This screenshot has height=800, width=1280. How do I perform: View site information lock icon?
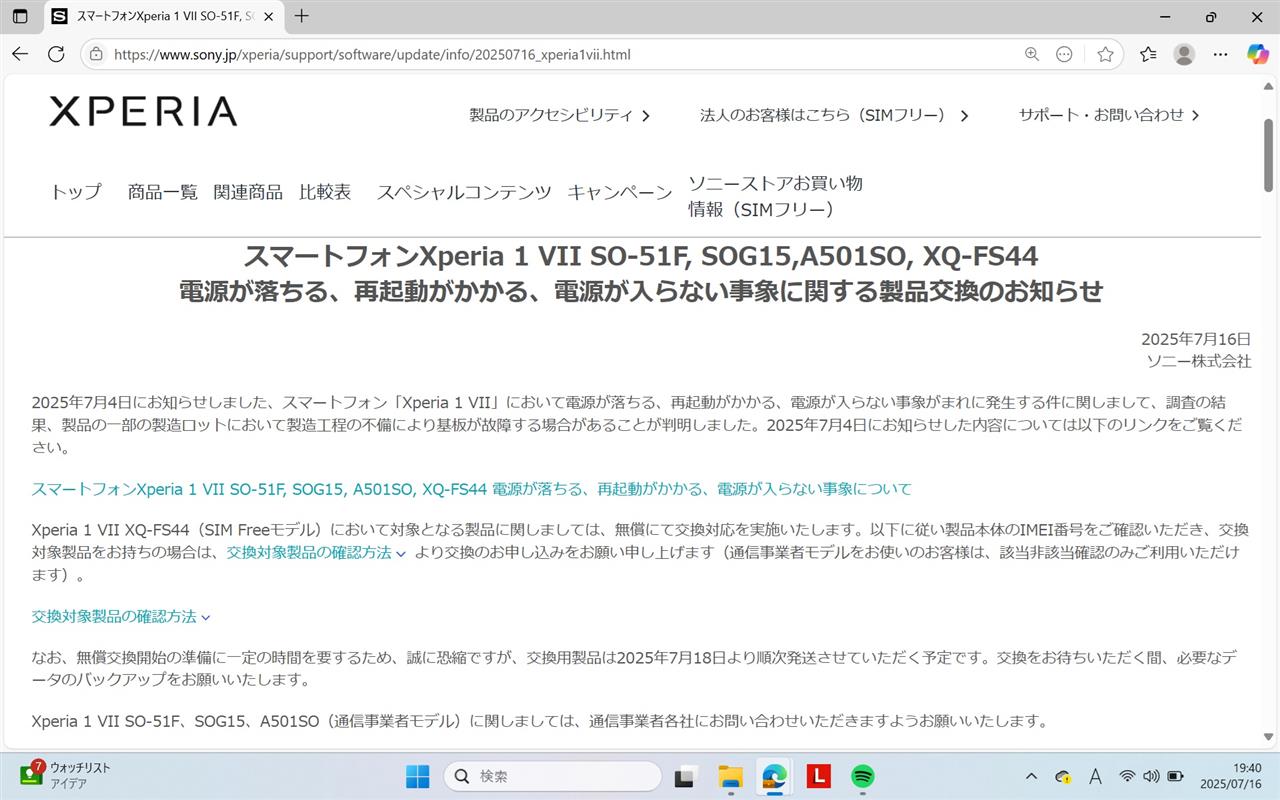pos(96,54)
